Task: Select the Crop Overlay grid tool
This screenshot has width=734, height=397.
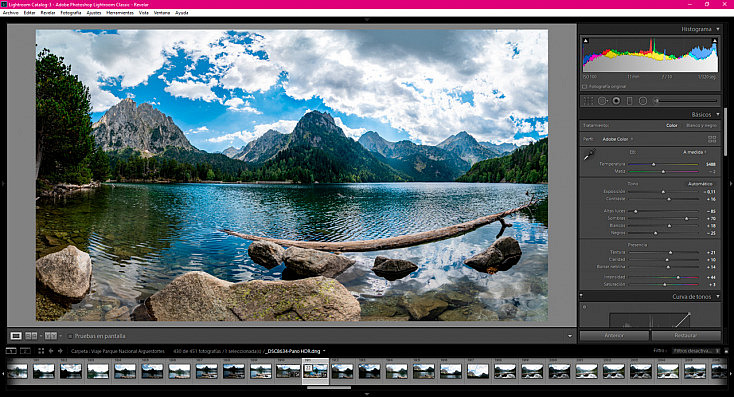Action: coord(588,101)
